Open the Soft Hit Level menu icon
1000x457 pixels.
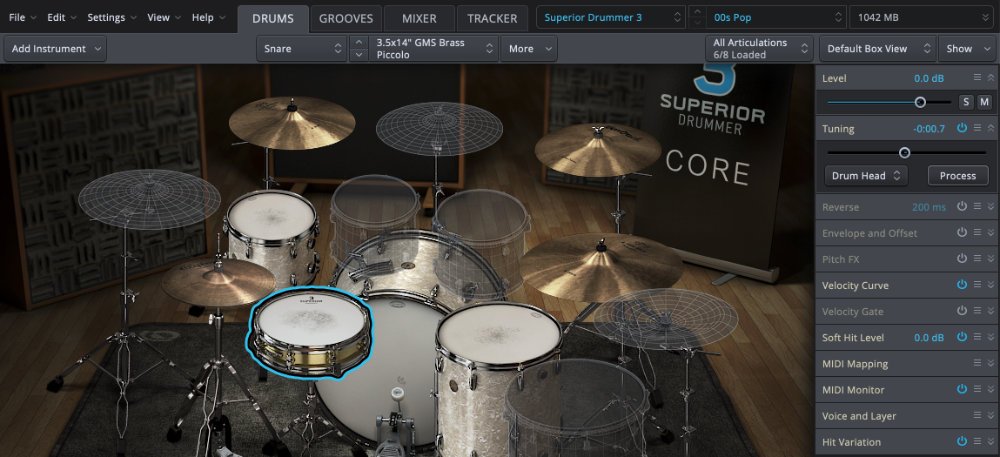[977, 337]
